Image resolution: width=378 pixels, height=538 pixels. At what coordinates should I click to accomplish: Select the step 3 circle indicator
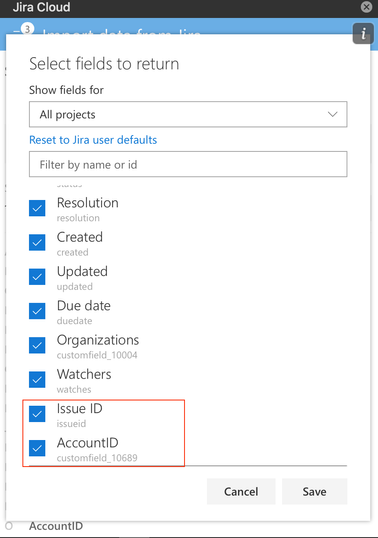27,29
